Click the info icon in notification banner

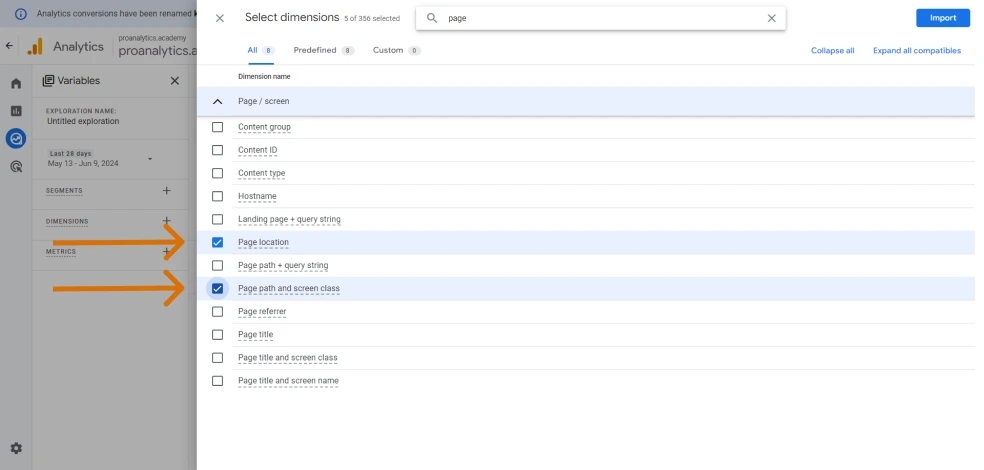tap(20, 13)
